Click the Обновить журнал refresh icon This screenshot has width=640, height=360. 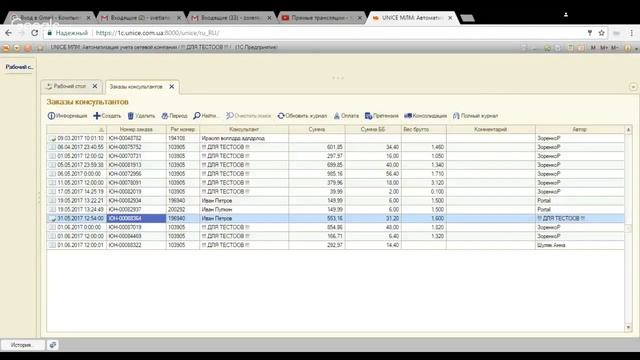click(281, 116)
